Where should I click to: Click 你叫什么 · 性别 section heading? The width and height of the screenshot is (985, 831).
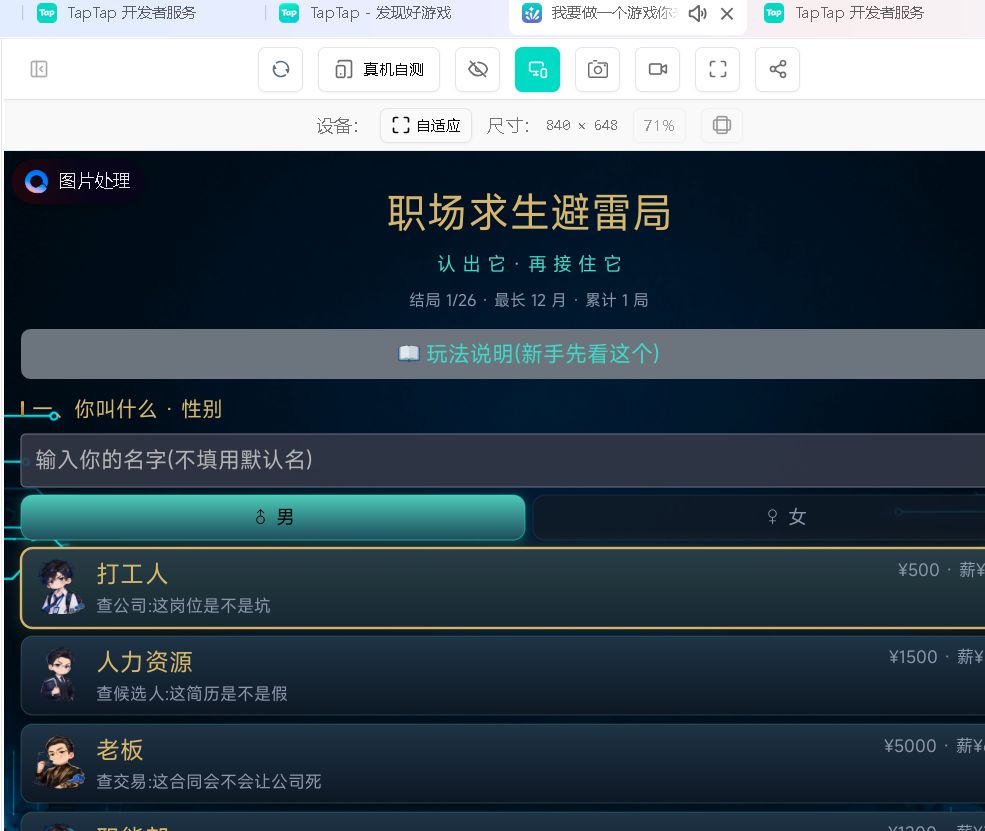(x=148, y=410)
